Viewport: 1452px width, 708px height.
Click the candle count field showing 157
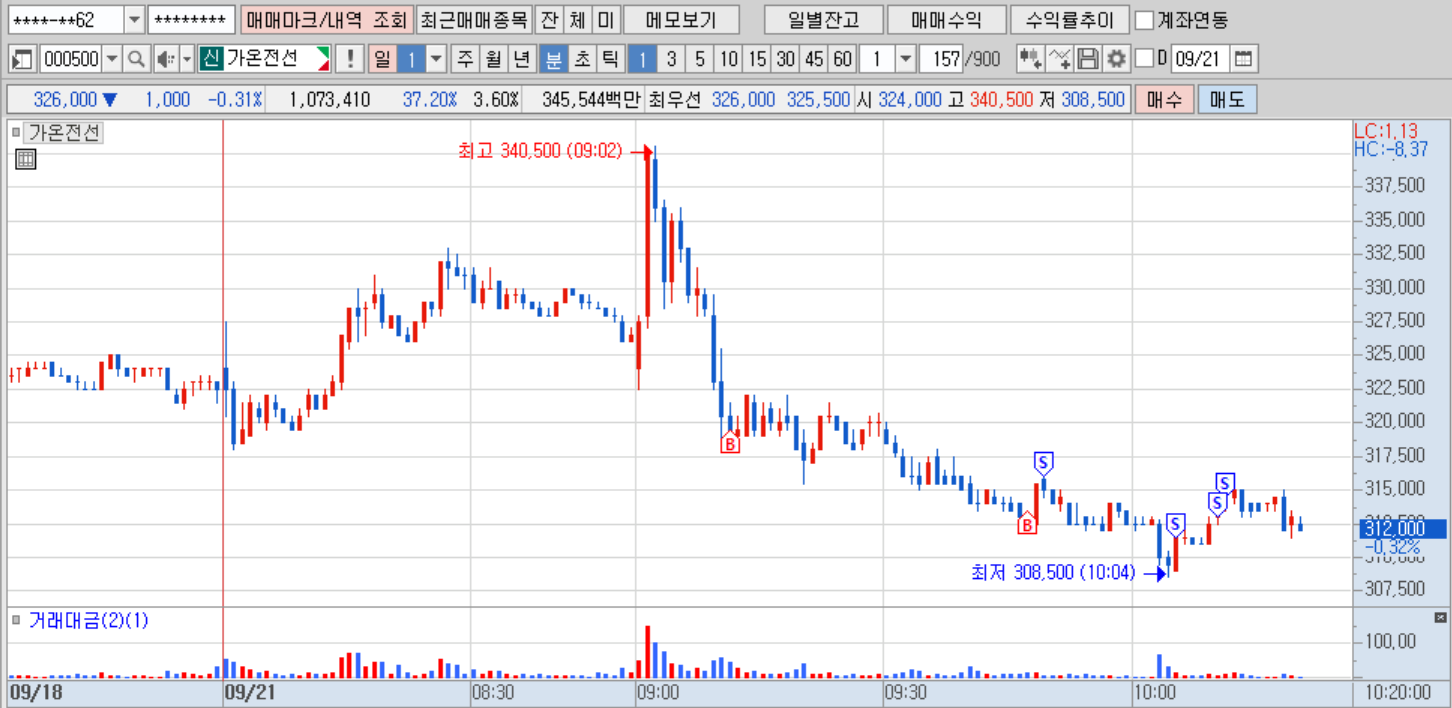[x=940, y=59]
